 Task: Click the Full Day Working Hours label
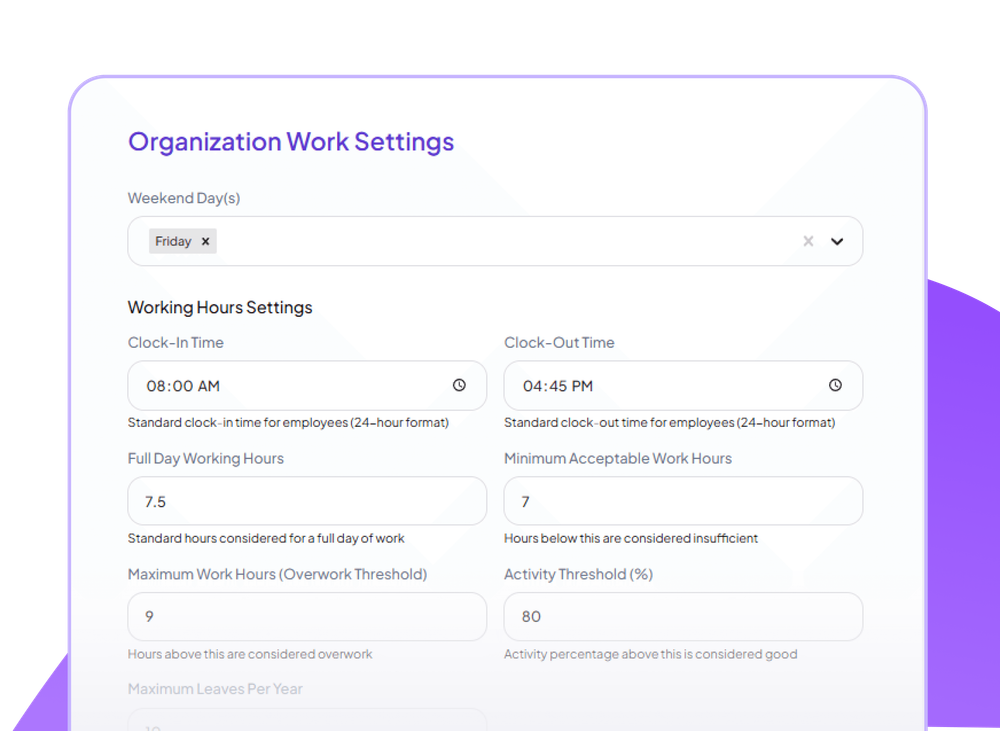[x=205, y=459]
